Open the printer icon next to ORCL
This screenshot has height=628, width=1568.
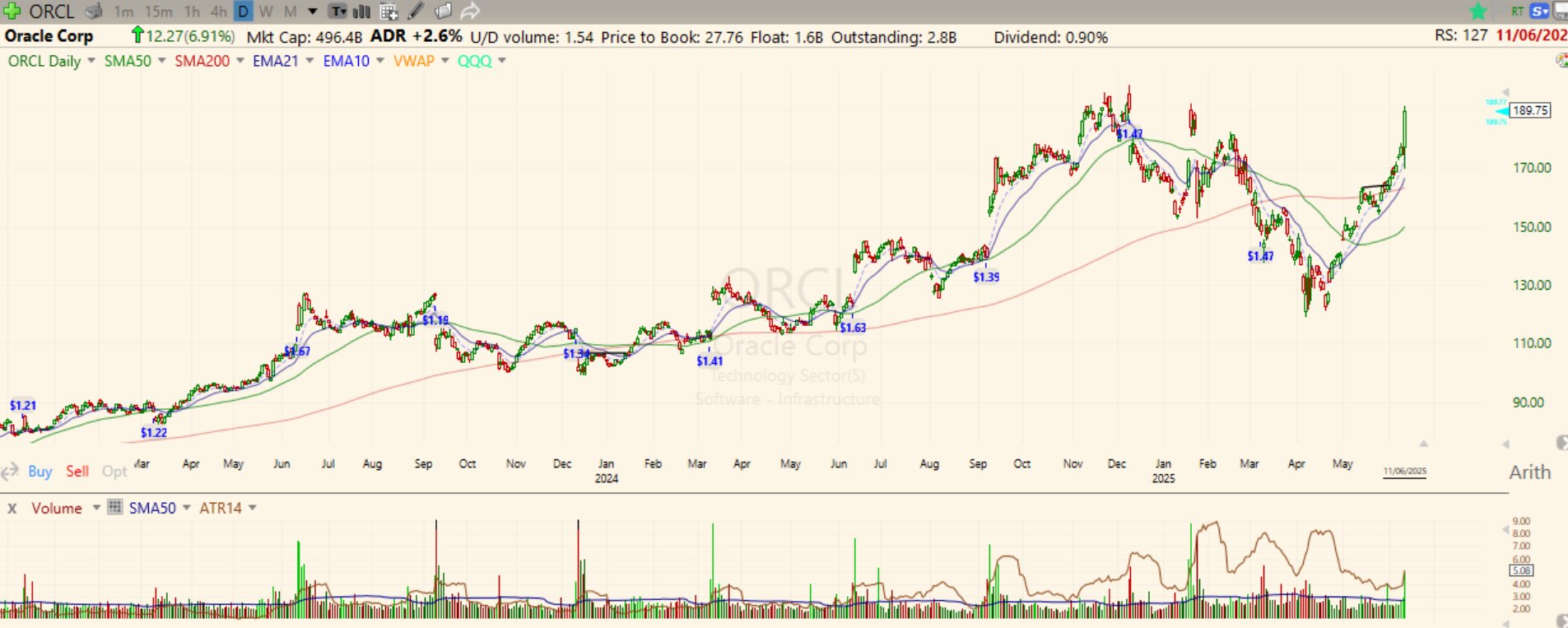(95, 12)
